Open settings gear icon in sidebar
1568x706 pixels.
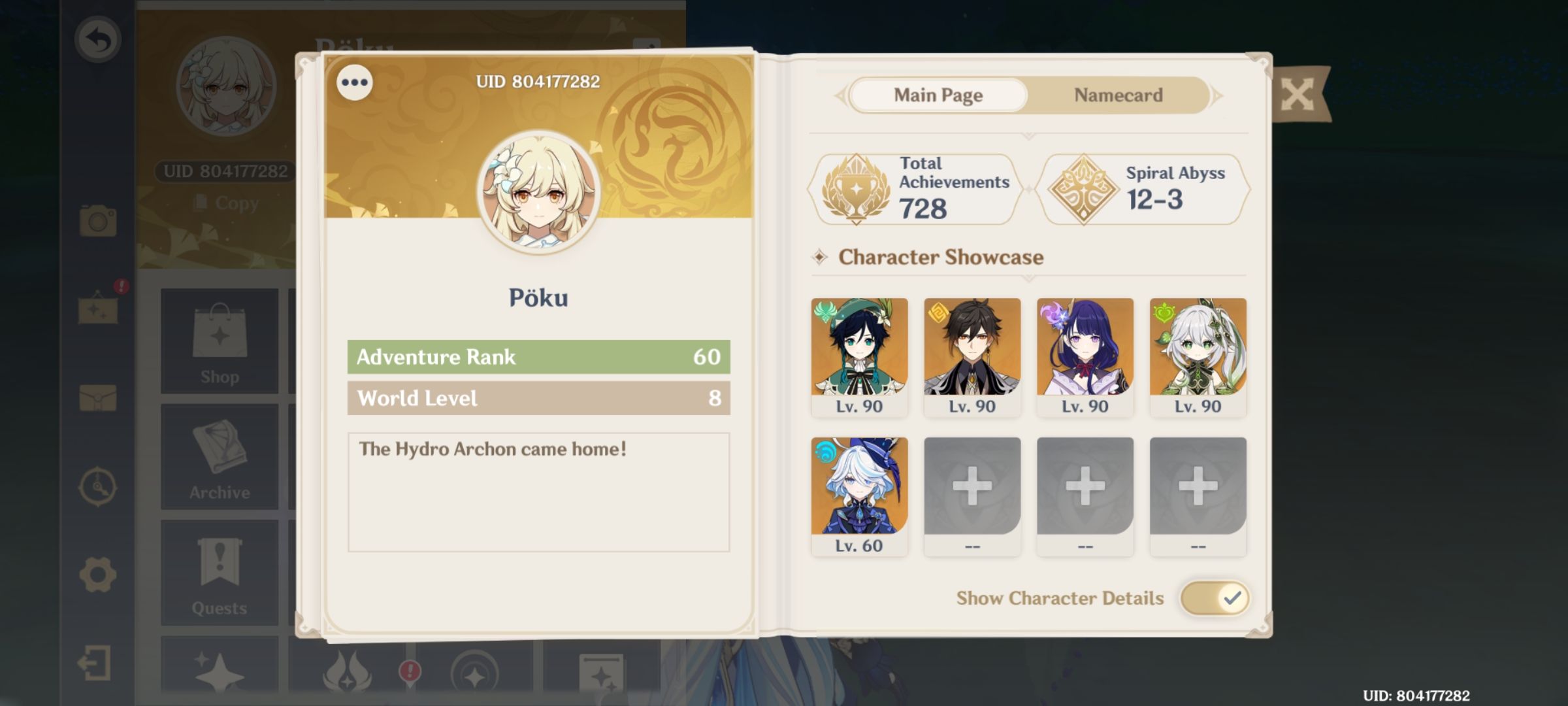coord(98,575)
